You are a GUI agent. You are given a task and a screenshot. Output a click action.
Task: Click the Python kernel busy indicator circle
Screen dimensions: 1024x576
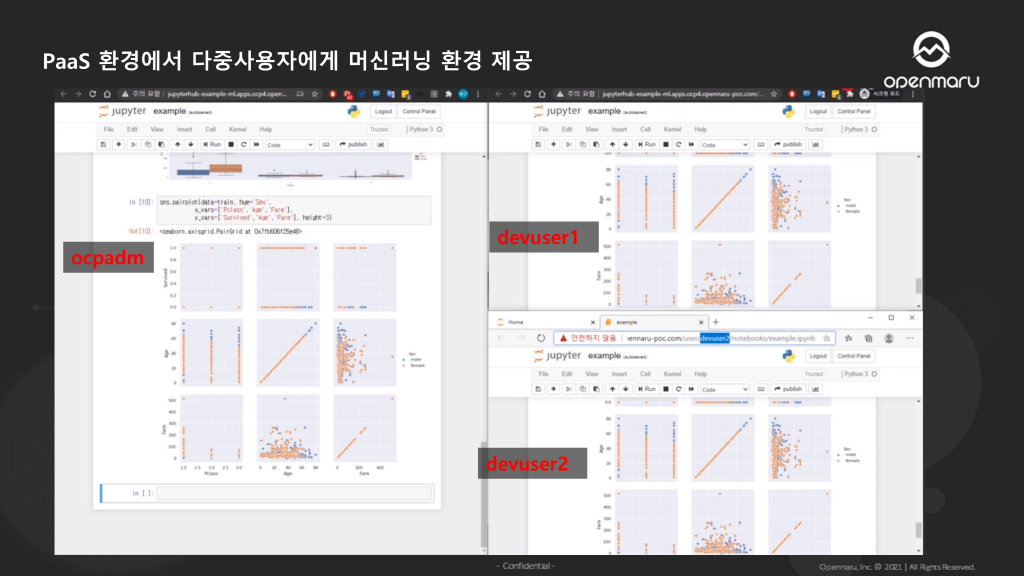(x=438, y=130)
